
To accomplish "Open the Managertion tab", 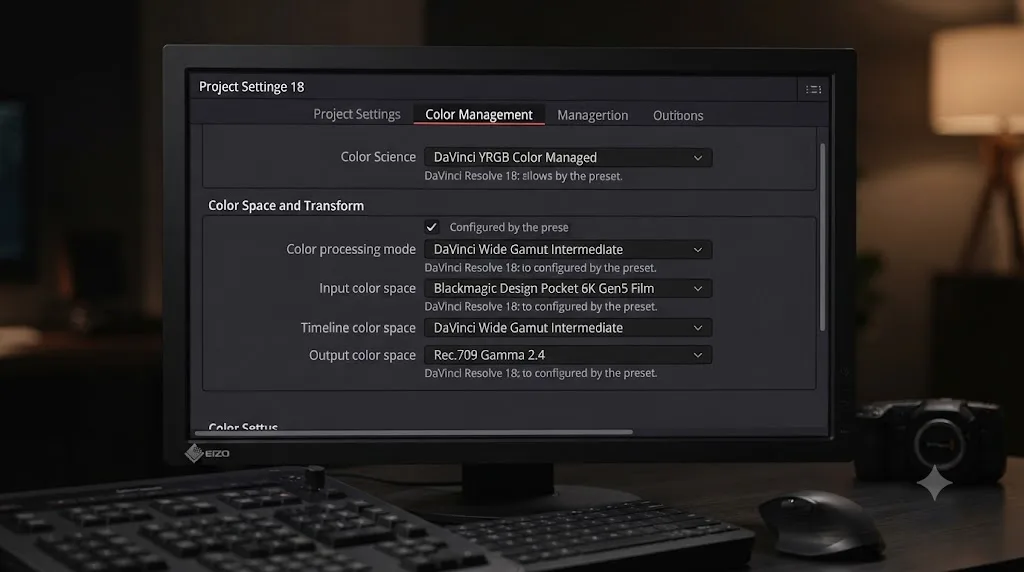I will pyautogui.click(x=592, y=116).
